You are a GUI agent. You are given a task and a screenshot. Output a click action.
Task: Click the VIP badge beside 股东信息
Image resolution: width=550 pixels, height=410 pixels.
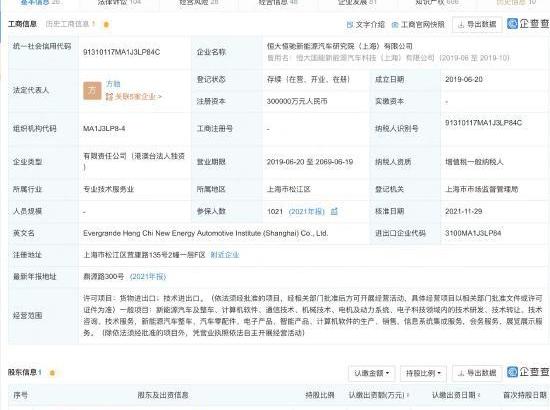pyautogui.click(x=52, y=373)
